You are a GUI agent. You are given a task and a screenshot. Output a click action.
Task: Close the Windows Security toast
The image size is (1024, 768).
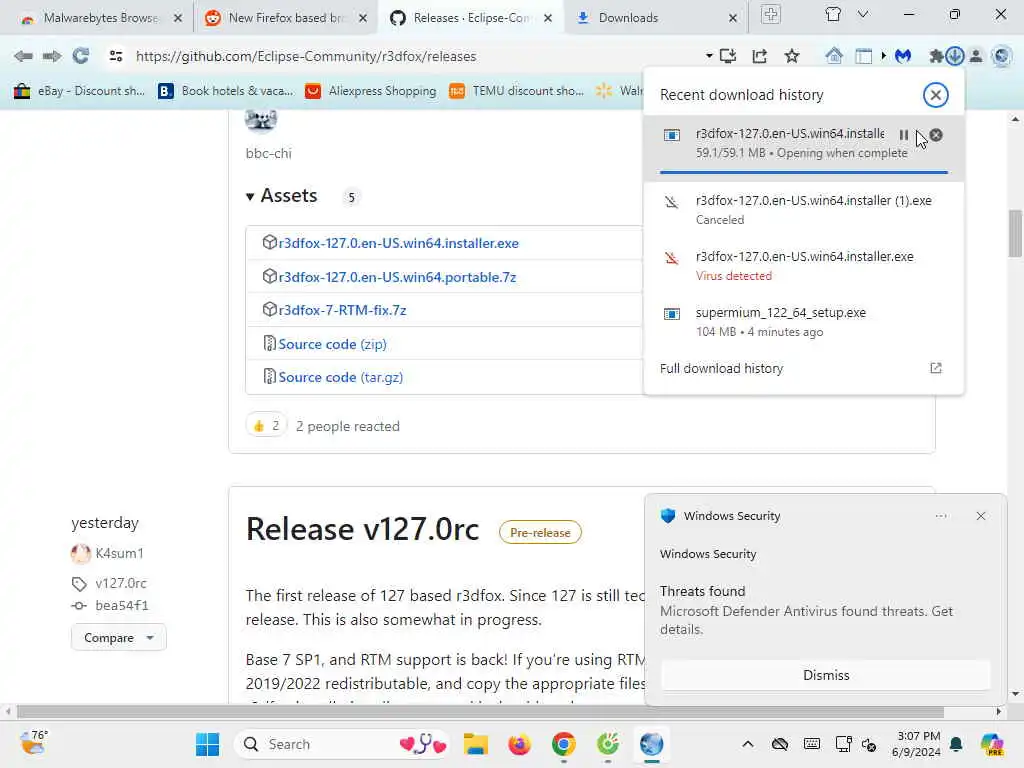(x=981, y=516)
